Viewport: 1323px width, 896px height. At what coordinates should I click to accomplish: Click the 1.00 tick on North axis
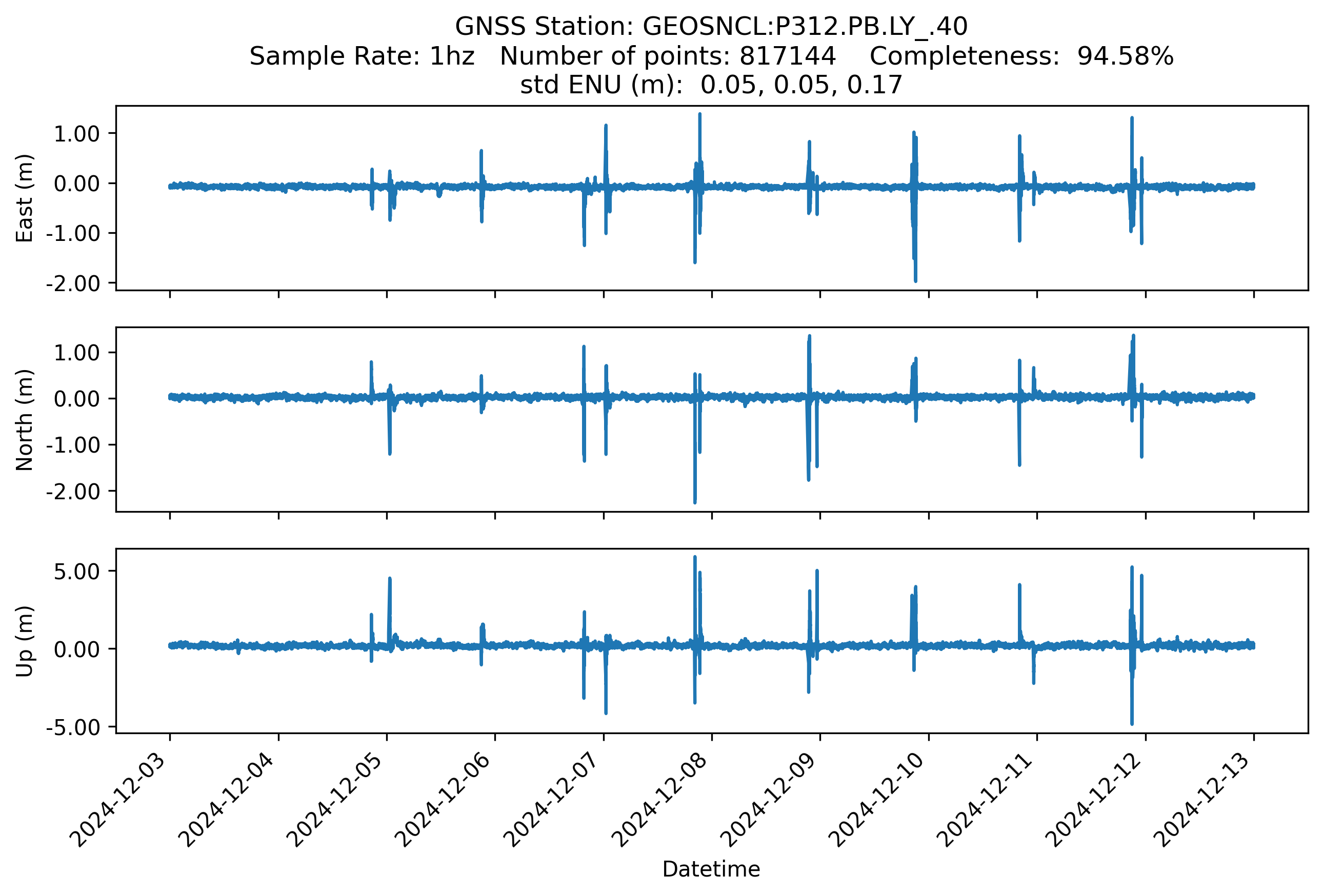(77, 353)
